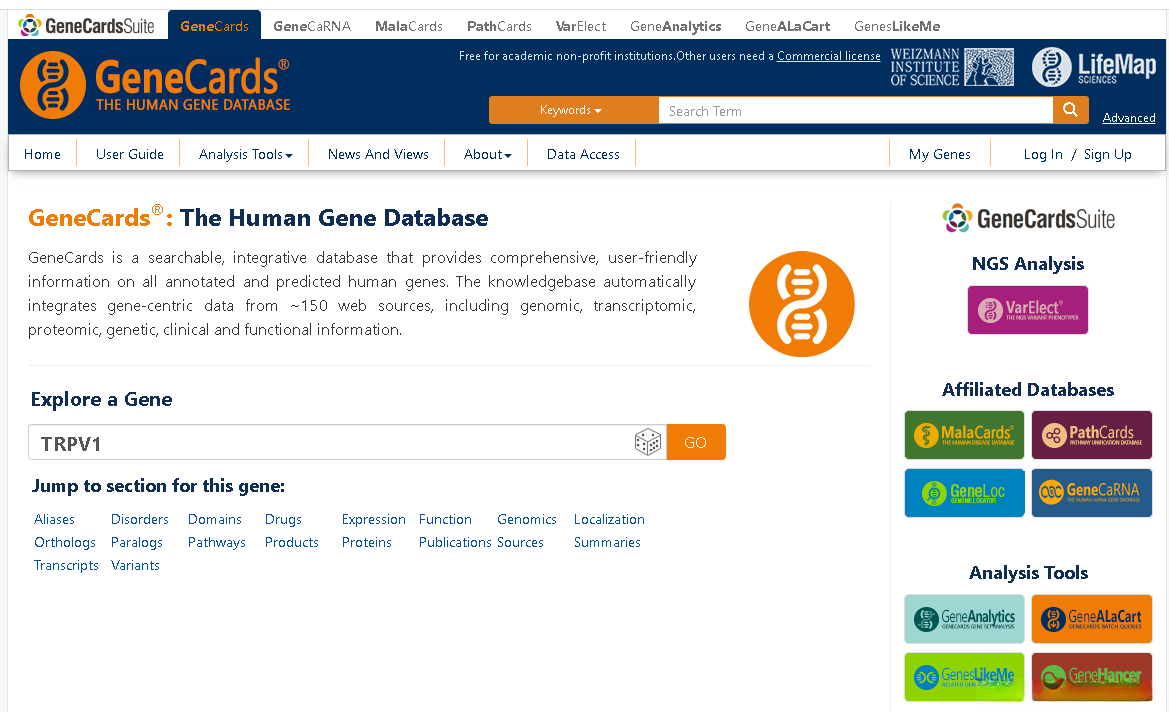
Task: Open My Genes page
Action: point(939,154)
